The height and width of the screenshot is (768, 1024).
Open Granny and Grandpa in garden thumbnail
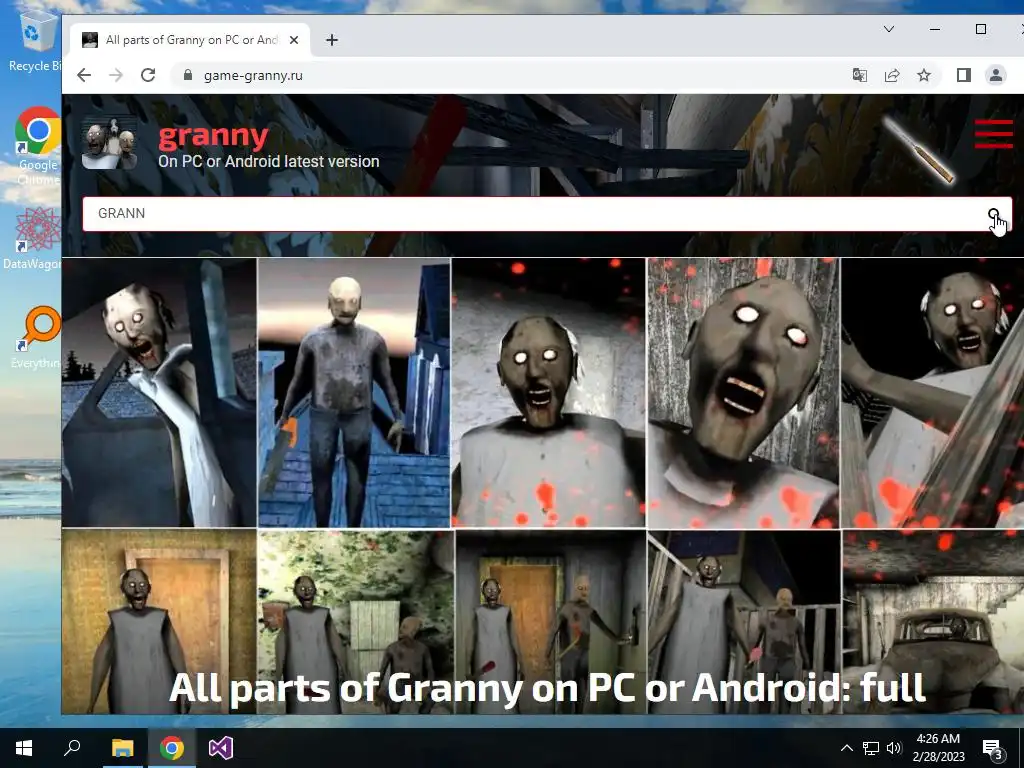click(x=355, y=622)
